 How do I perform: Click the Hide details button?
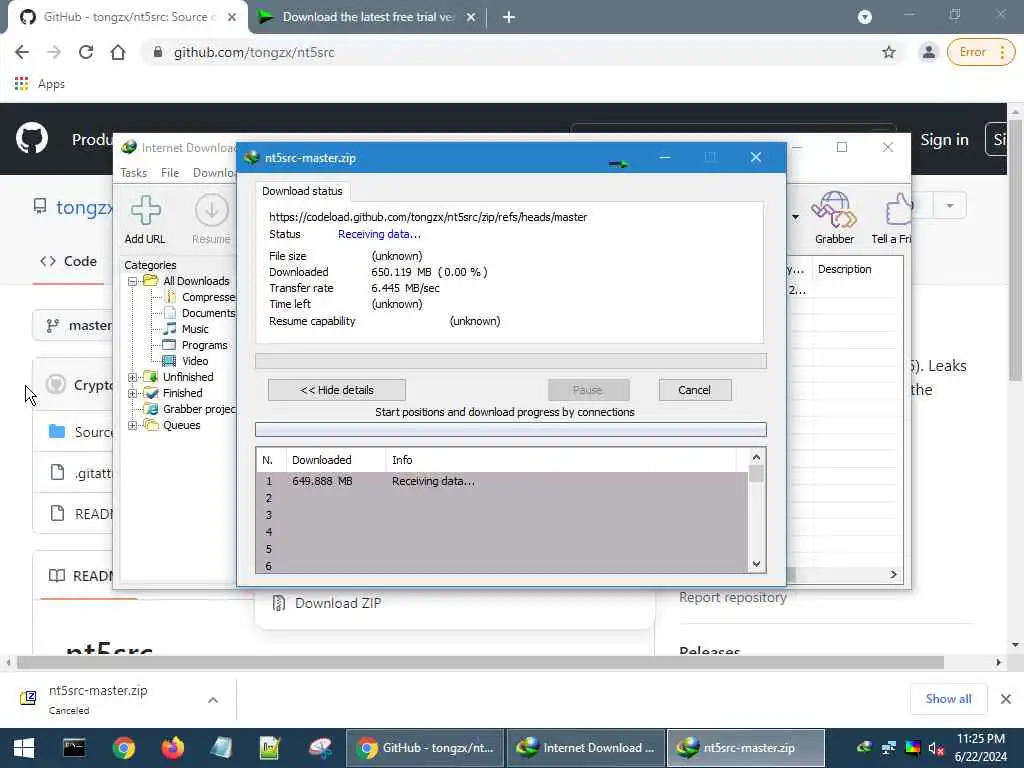coord(337,390)
